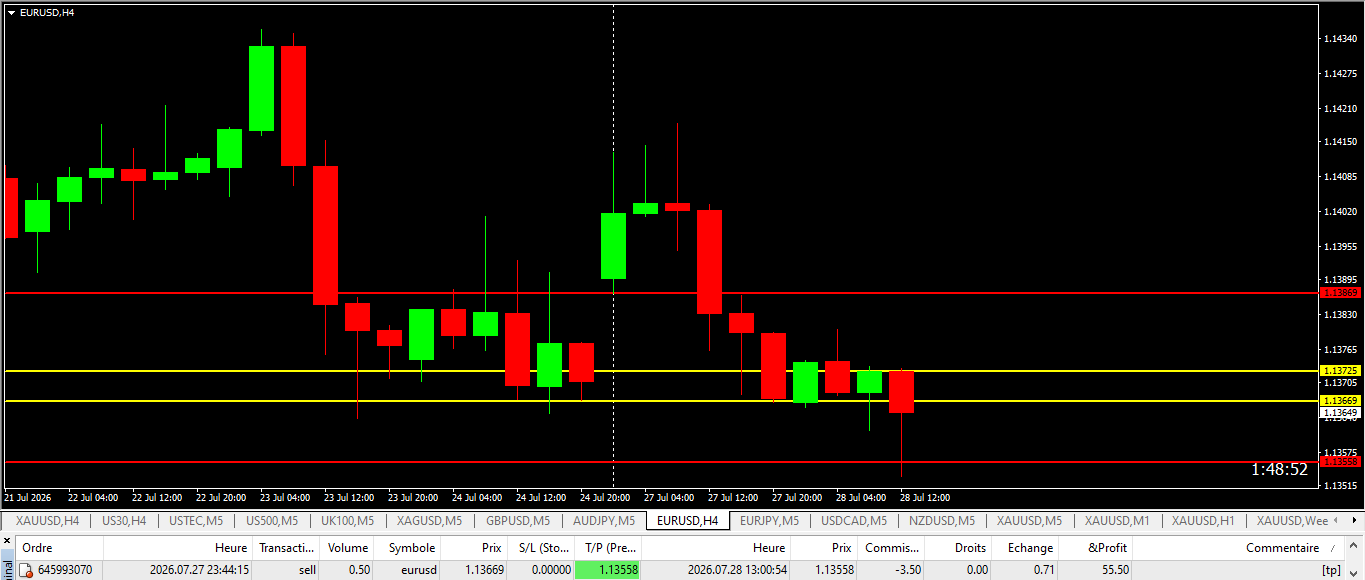Select the red 1.13558 price label on the axis

click(x=1340, y=462)
